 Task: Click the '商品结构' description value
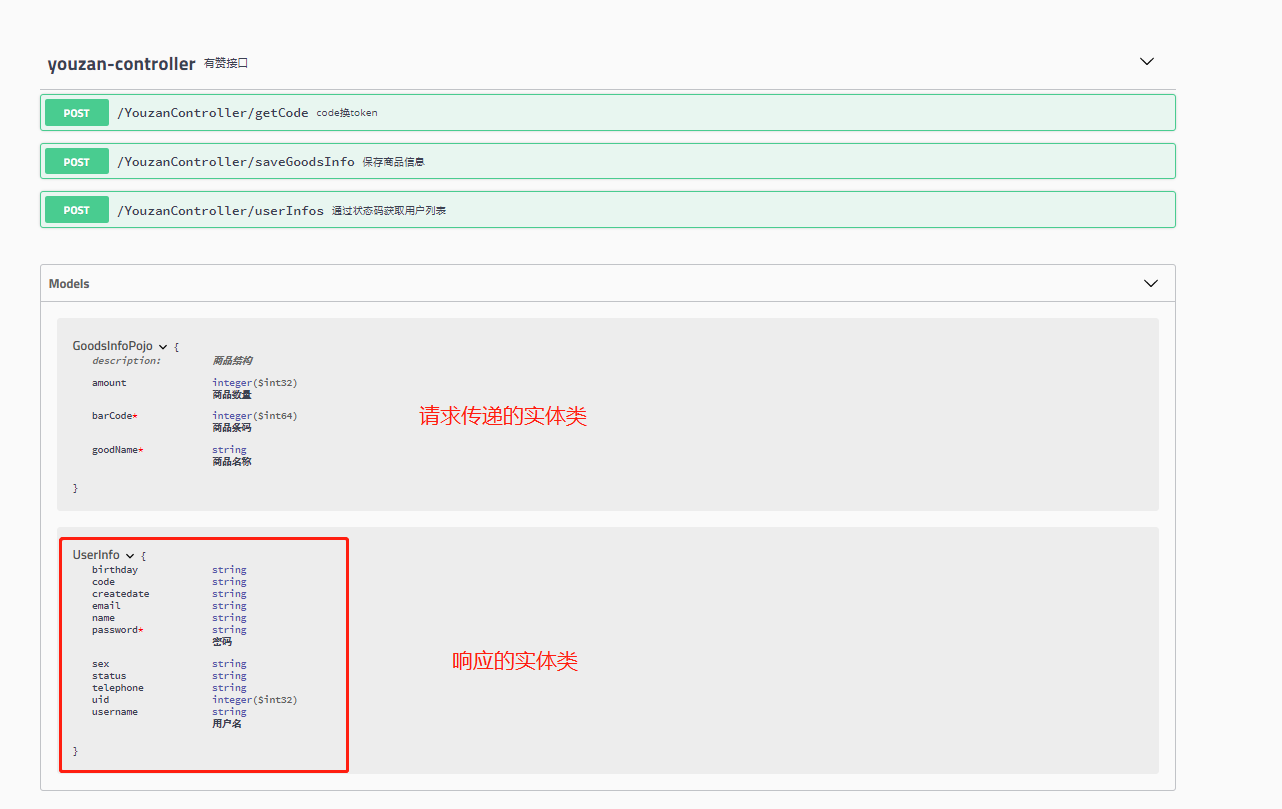[232, 361]
